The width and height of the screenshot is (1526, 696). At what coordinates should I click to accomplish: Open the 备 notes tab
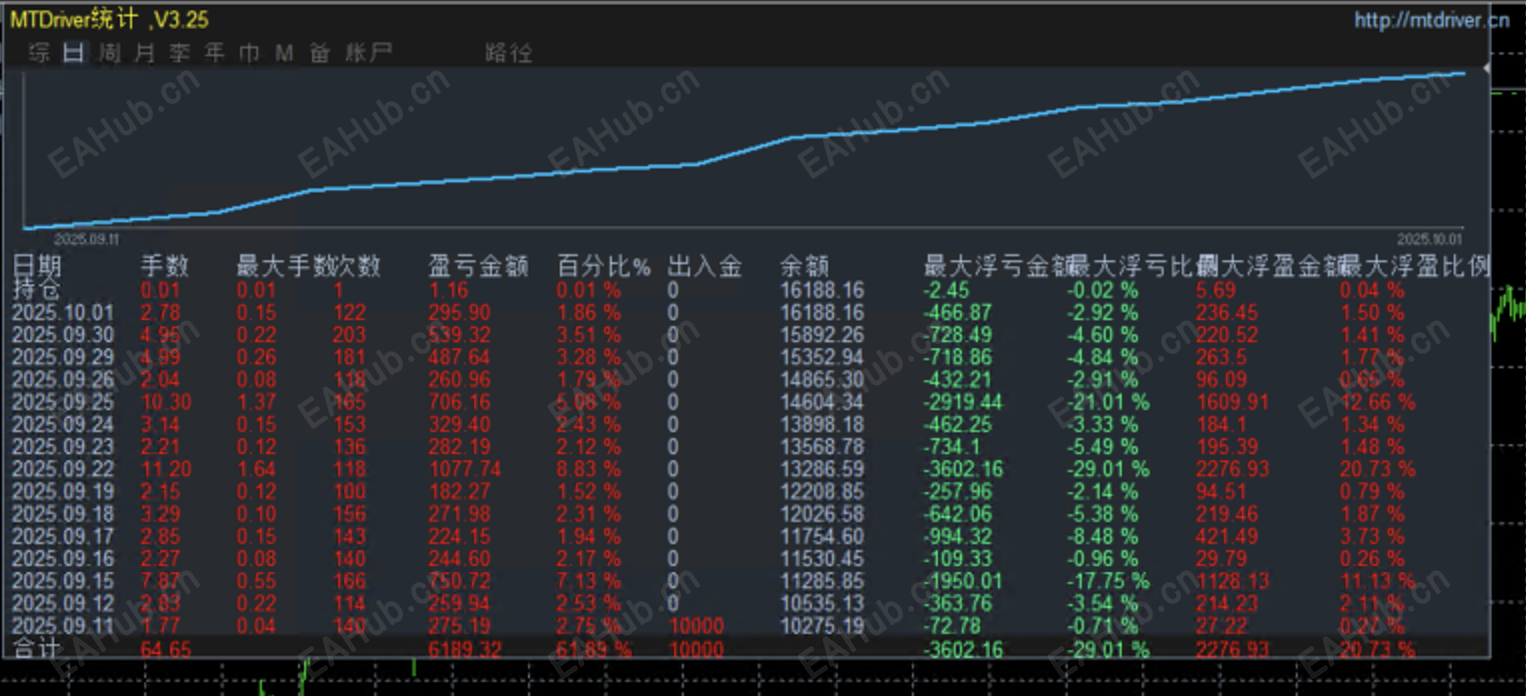(x=319, y=52)
